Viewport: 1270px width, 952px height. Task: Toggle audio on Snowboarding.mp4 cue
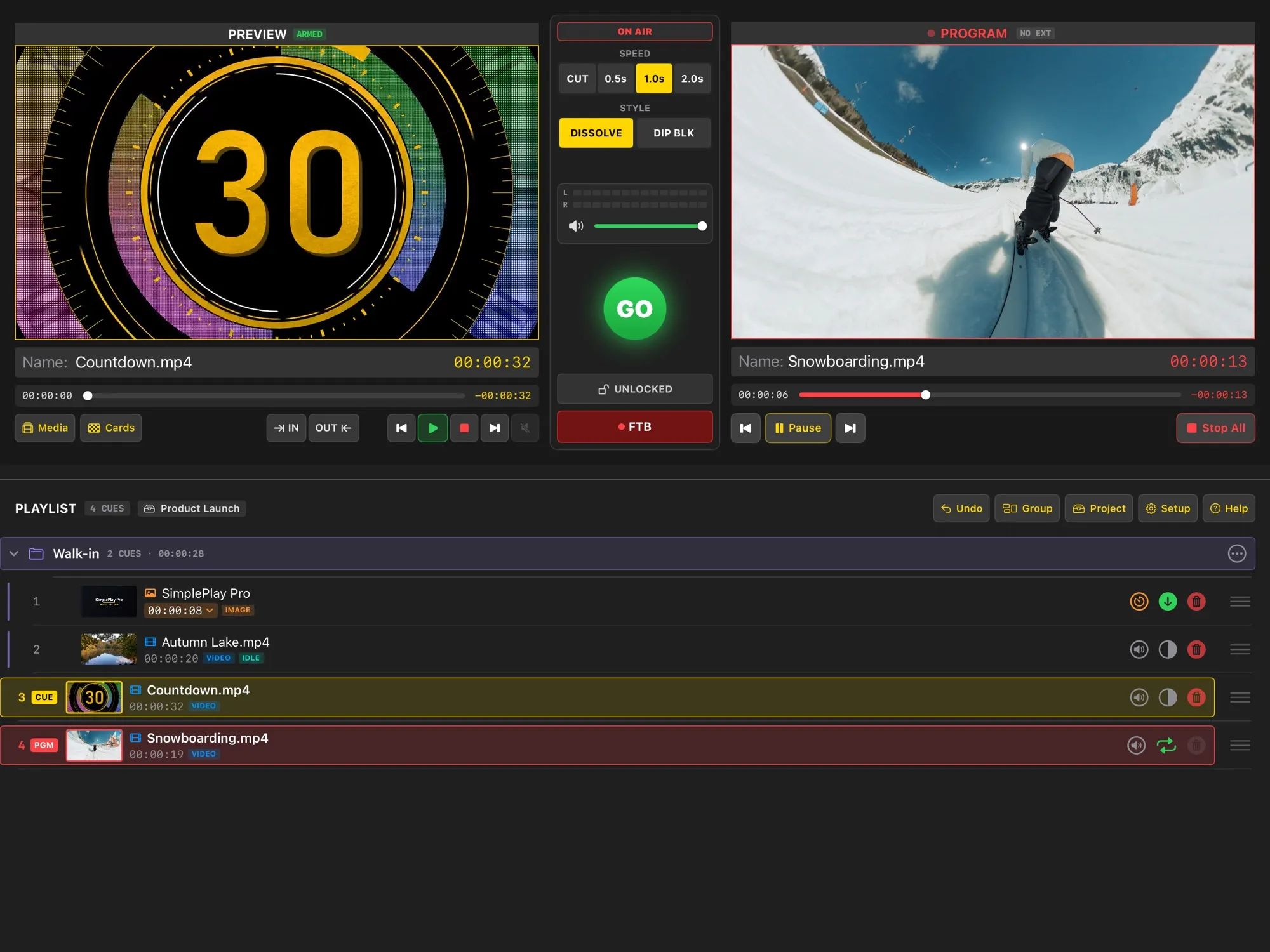click(x=1137, y=745)
